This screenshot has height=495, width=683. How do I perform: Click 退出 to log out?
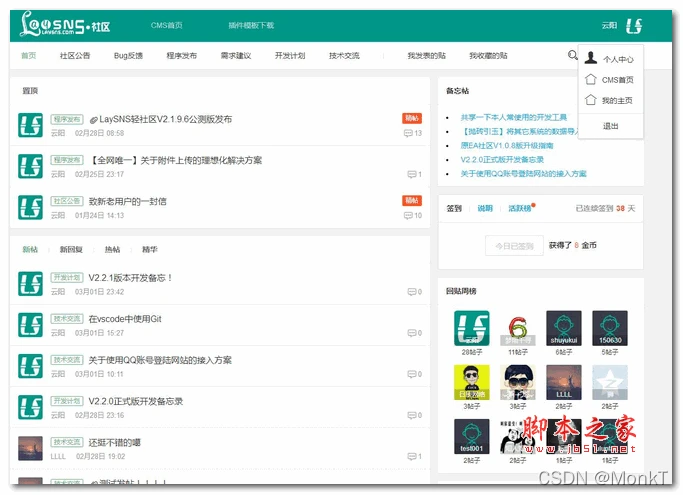610,126
